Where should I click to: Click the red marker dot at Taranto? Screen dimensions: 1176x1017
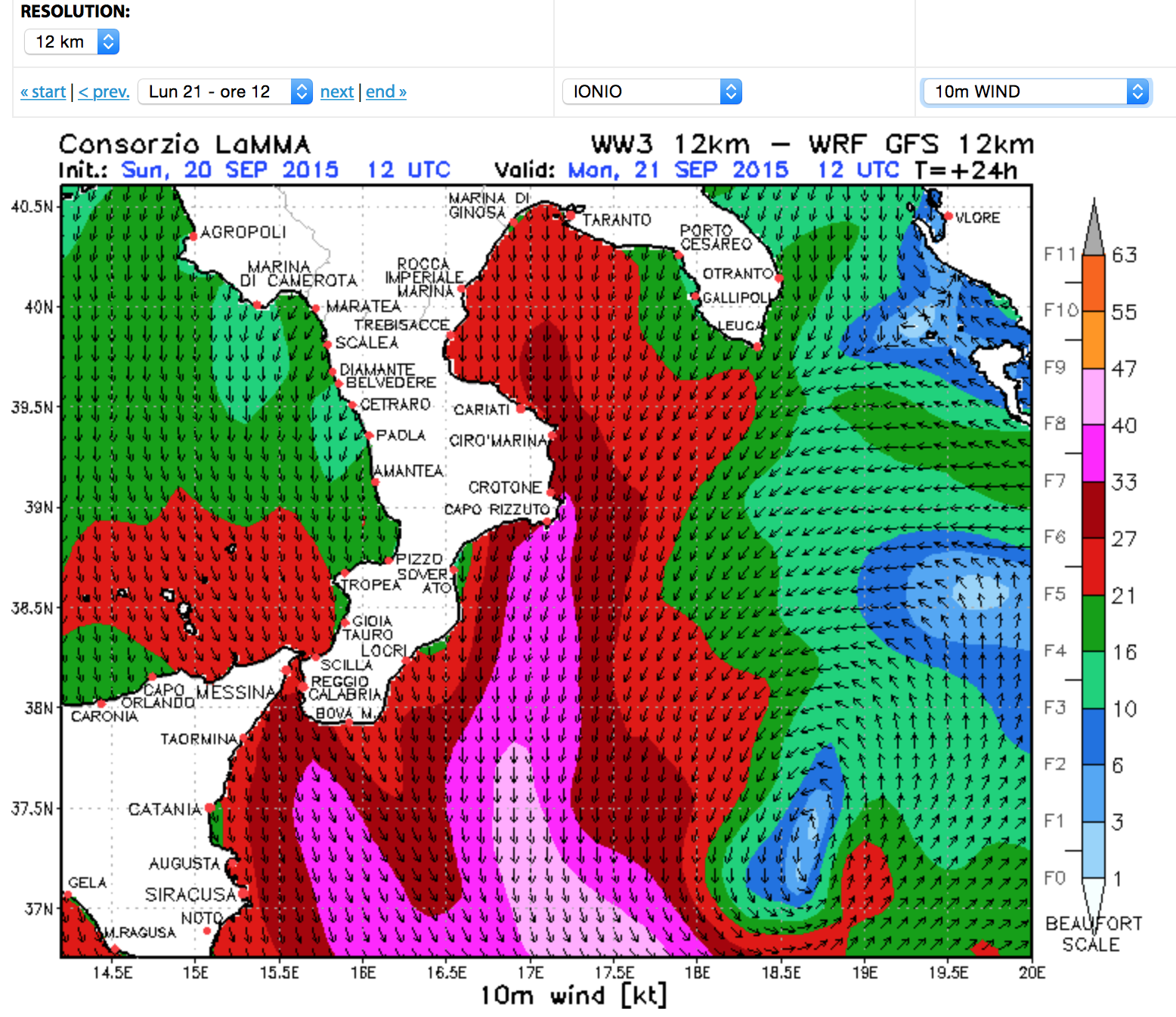(571, 215)
